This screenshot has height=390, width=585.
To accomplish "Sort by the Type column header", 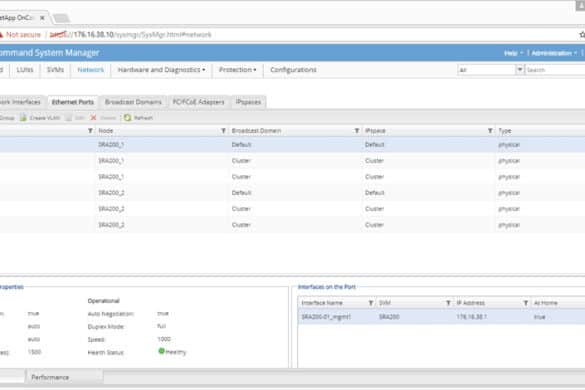I will [505, 131].
